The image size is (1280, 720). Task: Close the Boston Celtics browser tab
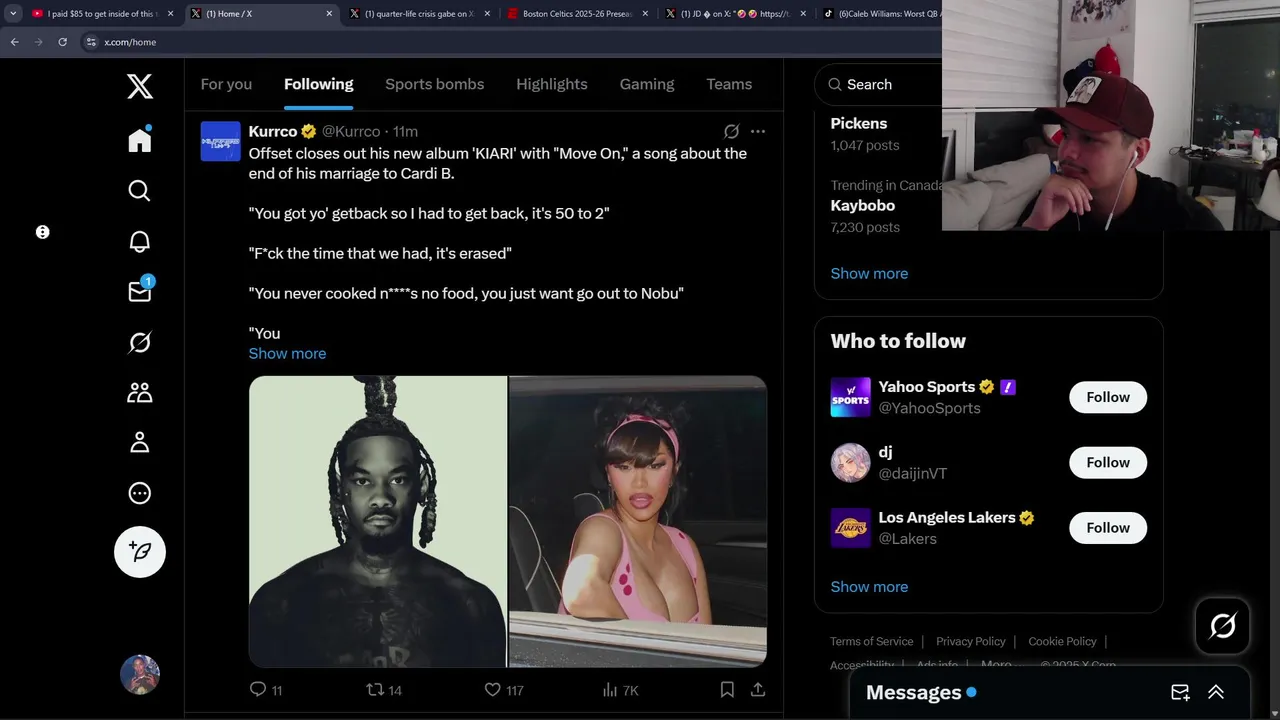[x=645, y=14]
